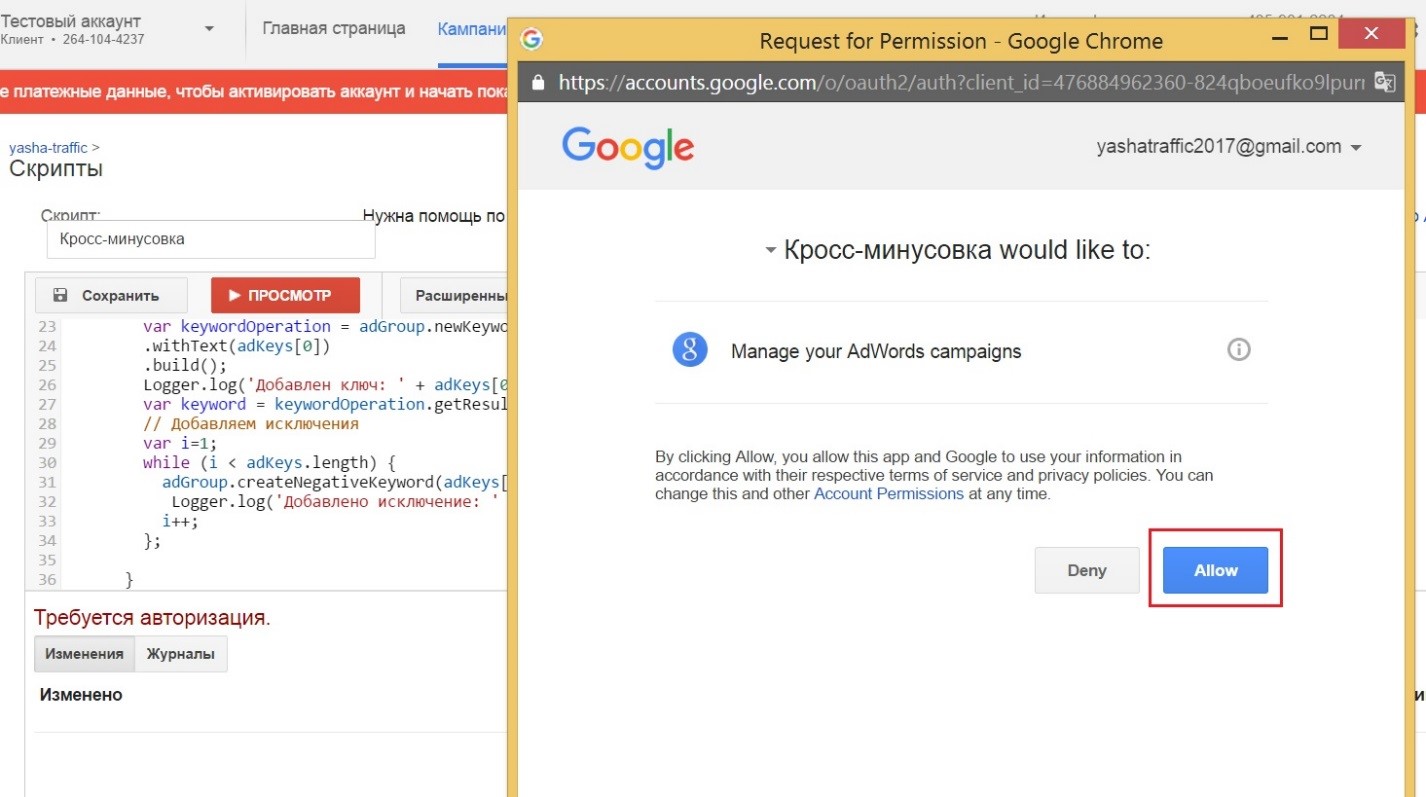Click code line 30 while statement
The image size is (1426, 797).
tap(270, 462)
